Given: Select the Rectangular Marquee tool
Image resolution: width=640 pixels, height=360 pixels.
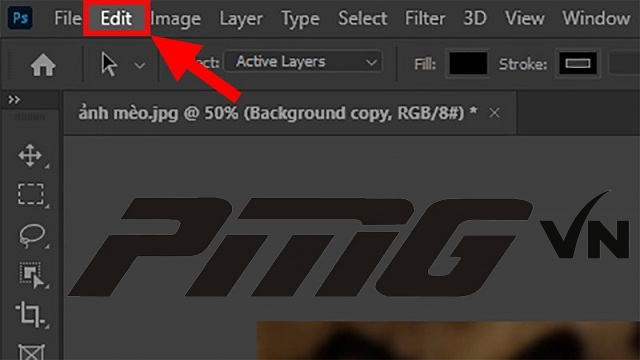Looking at the screenshot, I should click(31, 194).
